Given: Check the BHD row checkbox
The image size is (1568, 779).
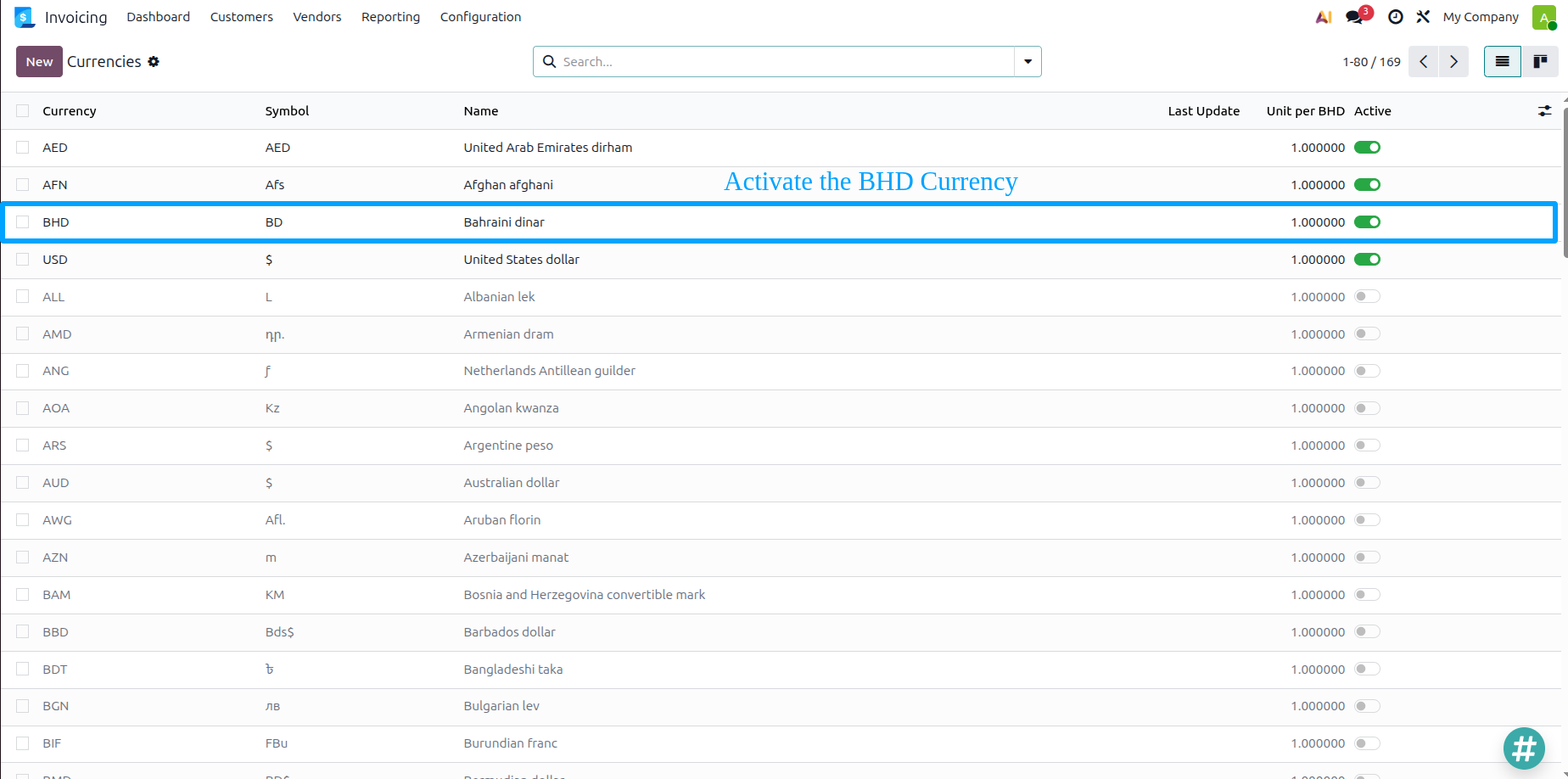Looking at the screenshot, I should click(23, 222).
